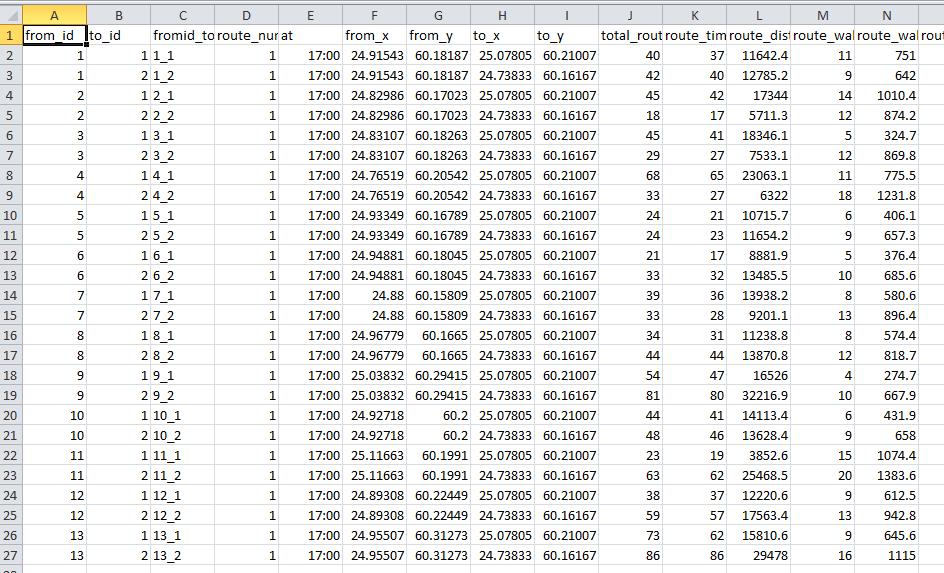Click 17:00 time cell in row 27
The height and width of the screenshot is (573, 944).
point(311,556)
